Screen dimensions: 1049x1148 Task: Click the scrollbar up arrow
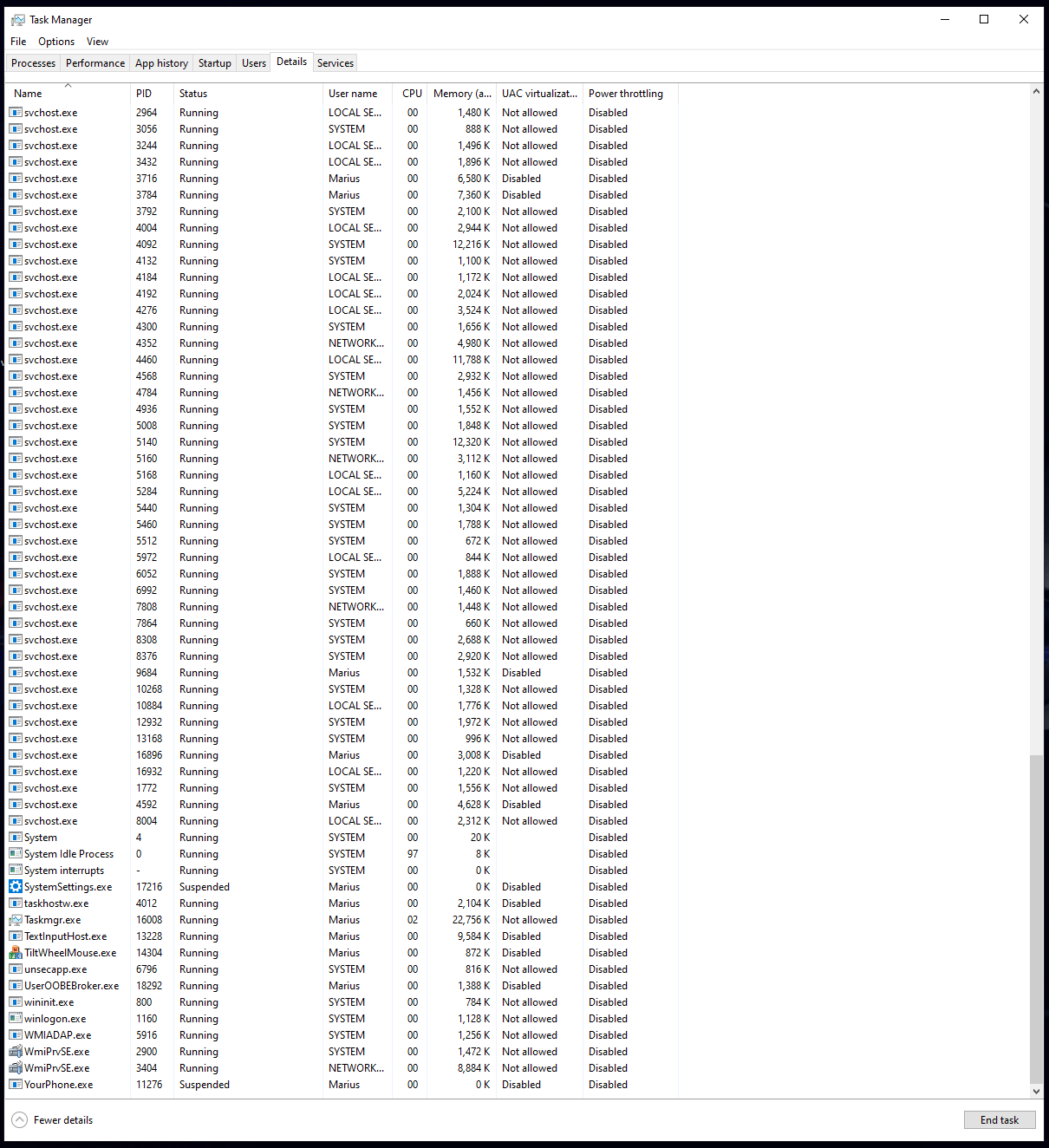click(x=1036, y=91)
